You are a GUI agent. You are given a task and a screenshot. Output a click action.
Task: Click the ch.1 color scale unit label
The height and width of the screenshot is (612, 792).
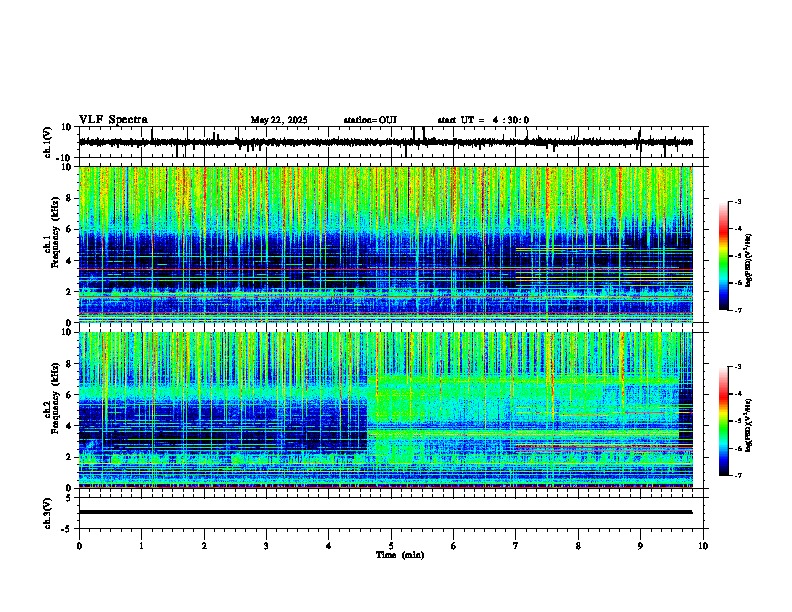[x=749, y=260]
